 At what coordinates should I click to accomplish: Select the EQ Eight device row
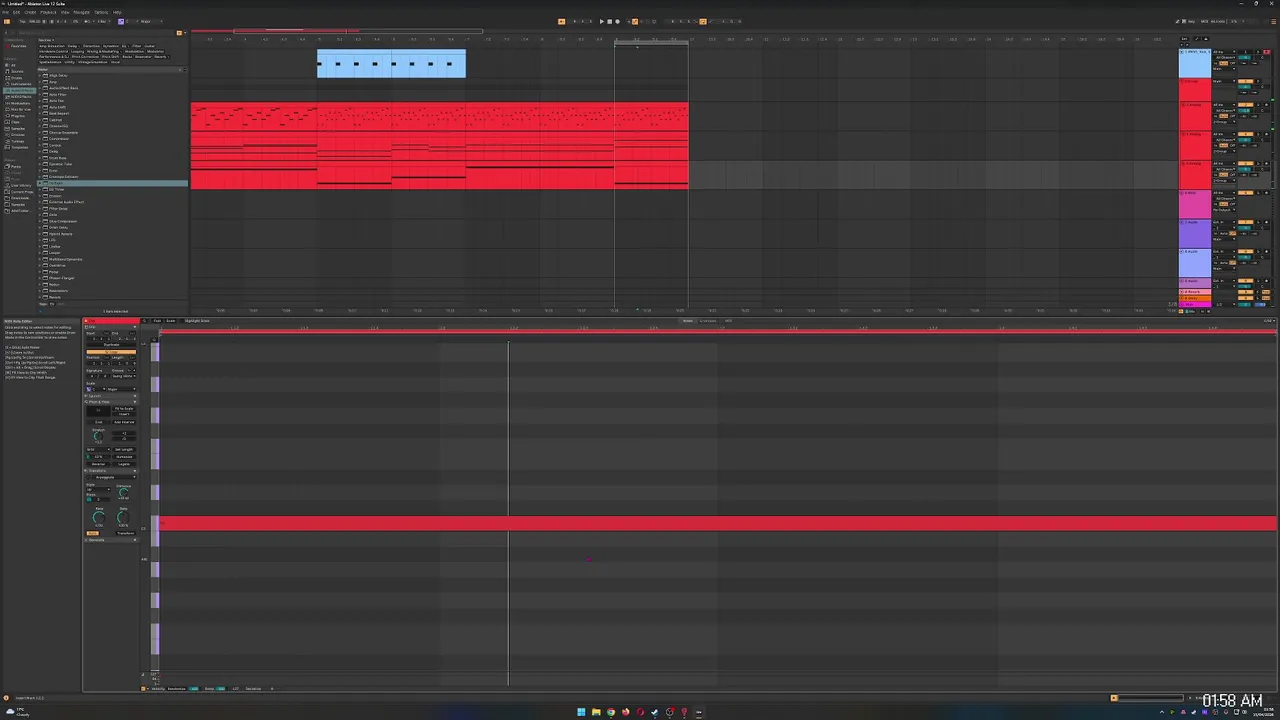[x=113, y=183]
